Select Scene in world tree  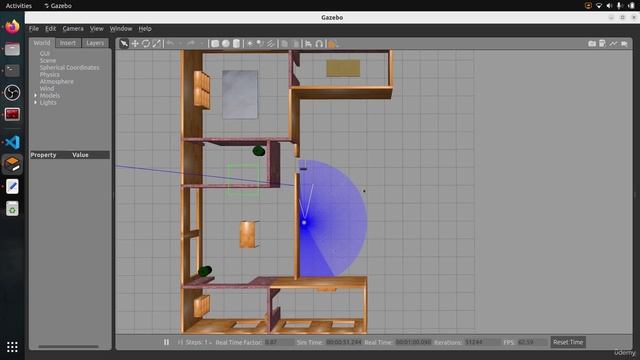point(48,61)
